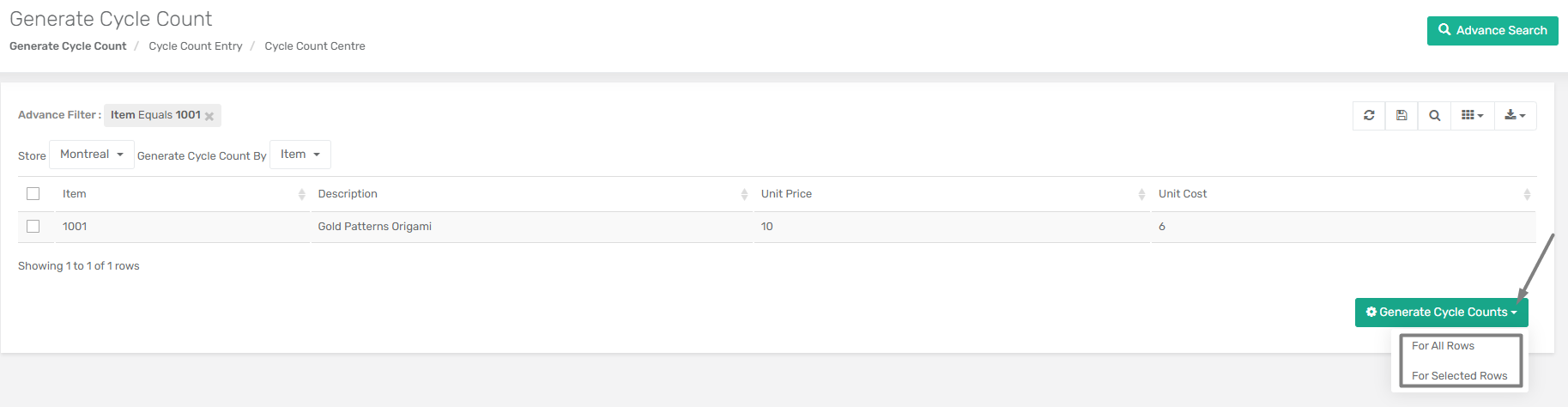Click the save filter floppy icon
The height and width of the screenshot is (407, 1568).
click(x=1402, y=115)
